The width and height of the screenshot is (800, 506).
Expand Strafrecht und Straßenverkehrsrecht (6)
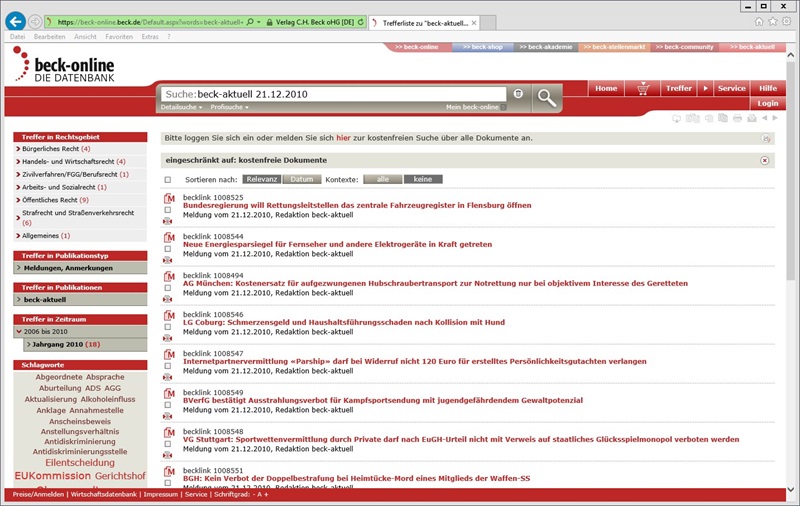point(78,218)
